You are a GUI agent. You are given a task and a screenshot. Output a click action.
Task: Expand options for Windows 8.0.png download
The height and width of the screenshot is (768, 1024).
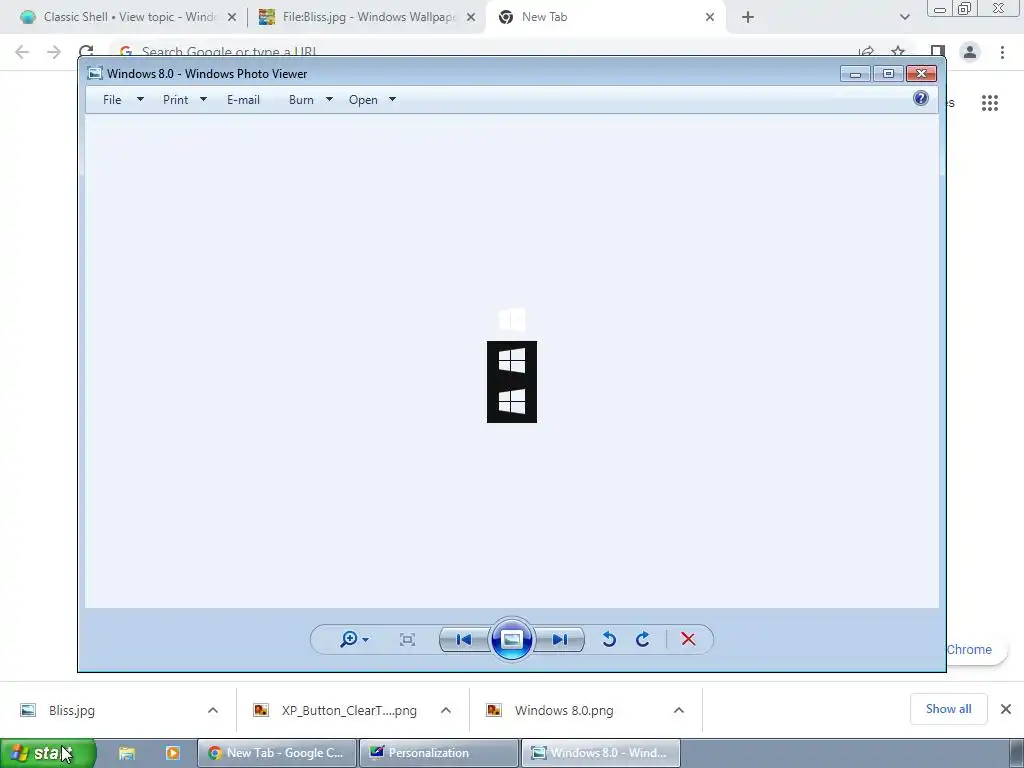(x=679, y=711)
